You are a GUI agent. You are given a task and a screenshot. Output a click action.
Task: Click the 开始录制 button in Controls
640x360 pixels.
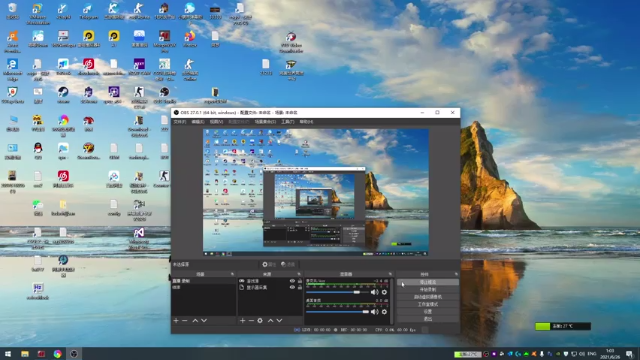pyautogui.click(x=427, y=289)
